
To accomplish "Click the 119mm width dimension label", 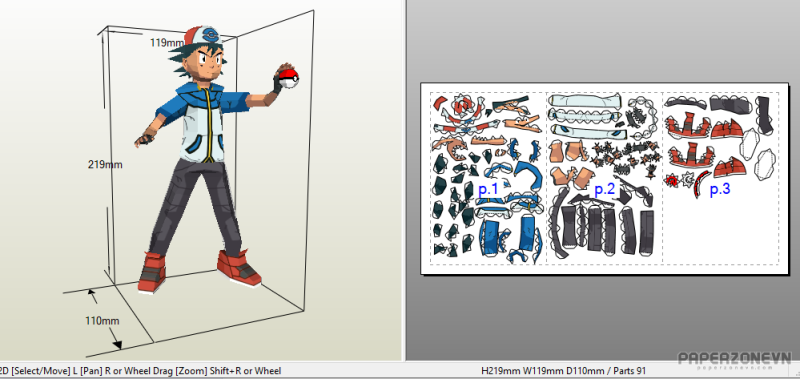I will pyautogui.click(x=167, y=42).
